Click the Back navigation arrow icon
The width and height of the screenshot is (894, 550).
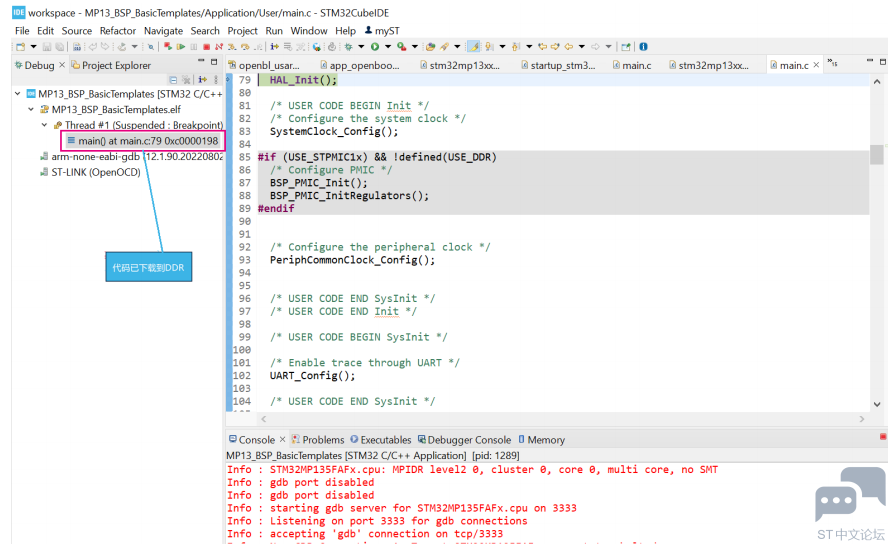click(568, 47)
